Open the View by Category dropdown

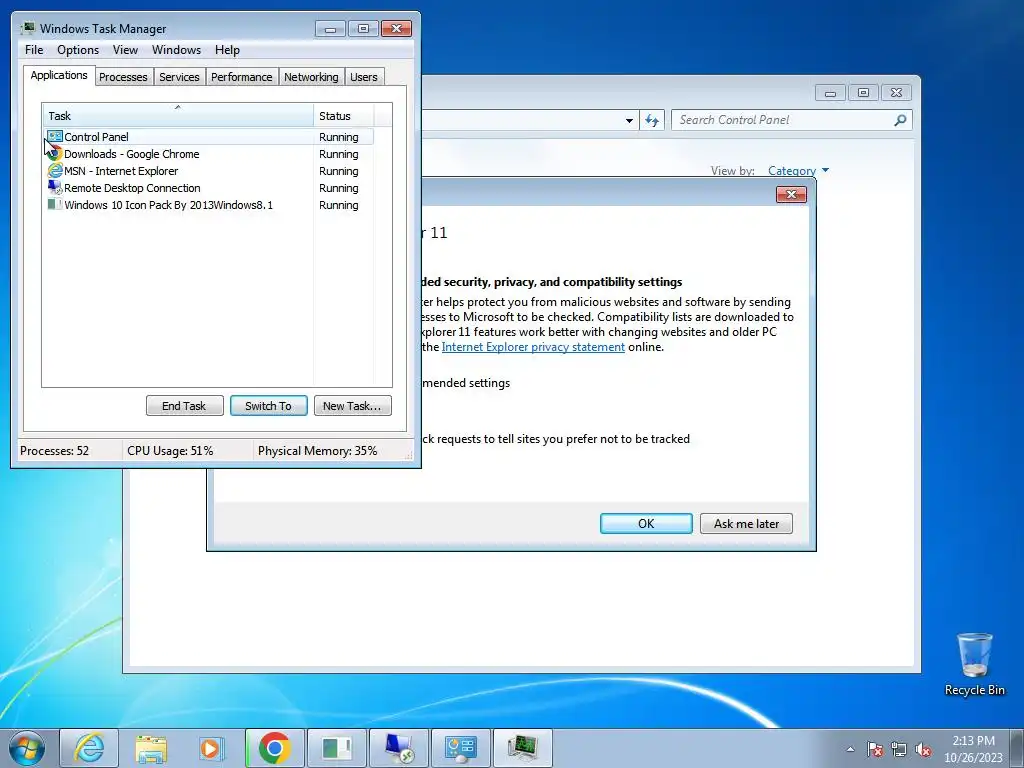click(x=798, y=170)
